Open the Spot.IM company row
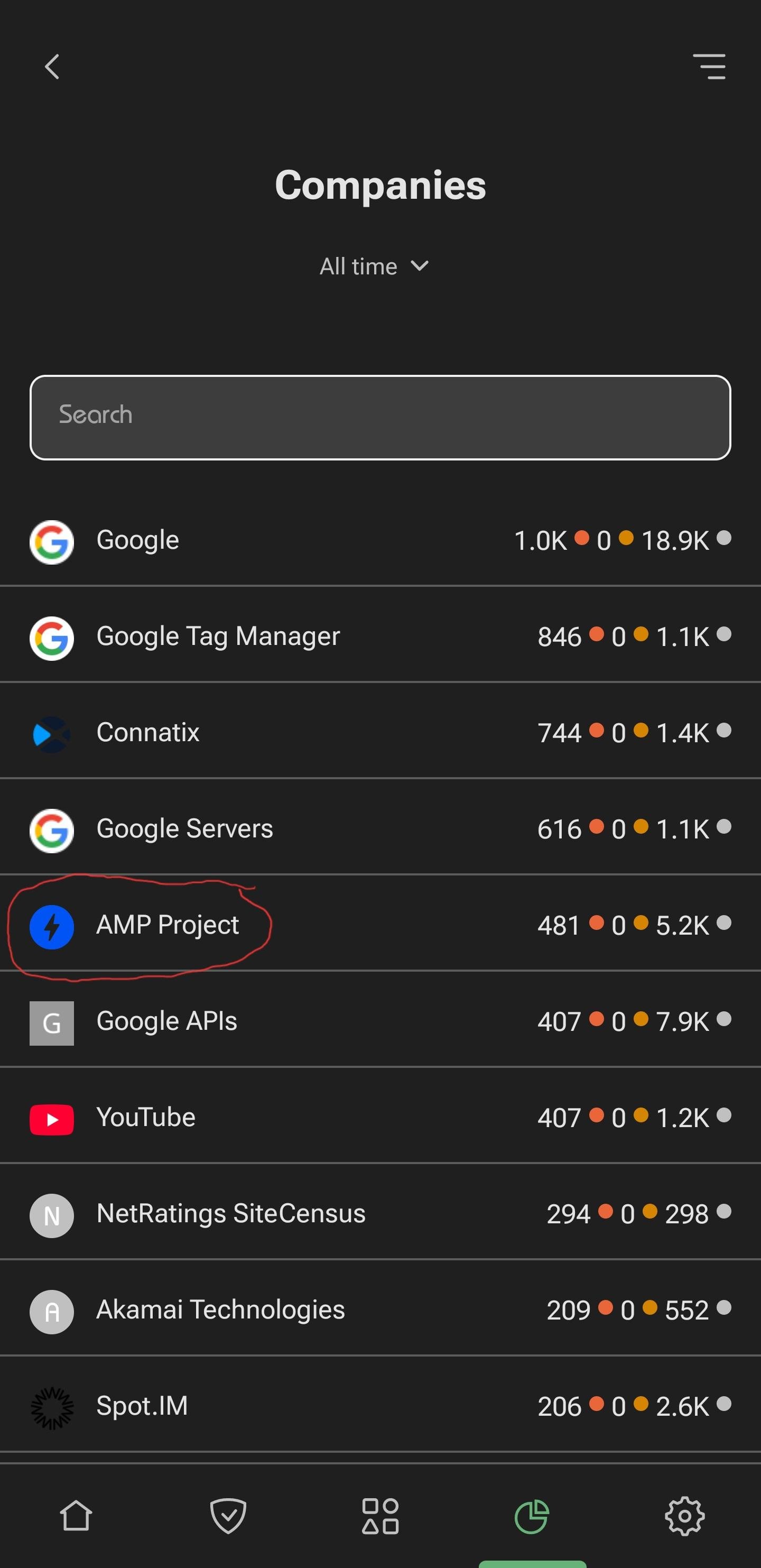This screenshot has width=761, height=1568. [380, 1406]
